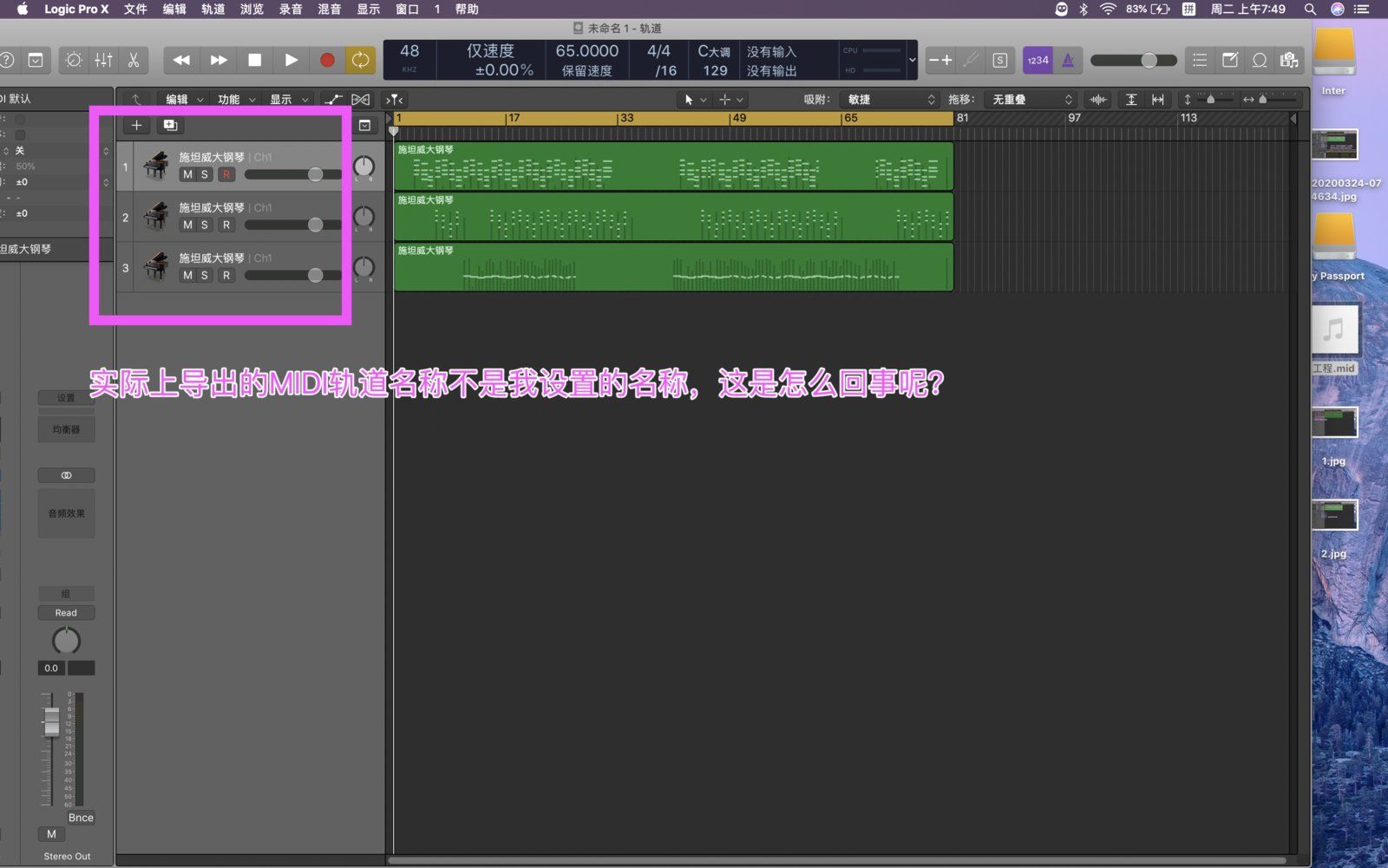The height and width of the screenshot is (868, 1388).
Task: Open the media Browsers icon
Action: click(1289, 60)
